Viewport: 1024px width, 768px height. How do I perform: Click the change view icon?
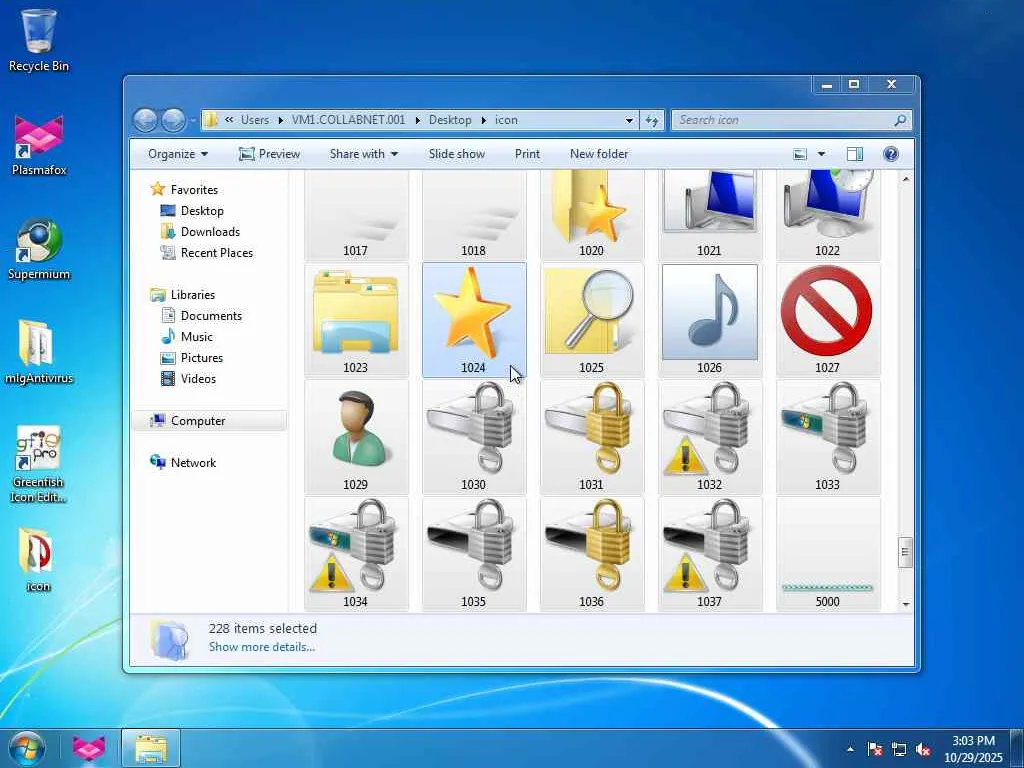(800, 154)
